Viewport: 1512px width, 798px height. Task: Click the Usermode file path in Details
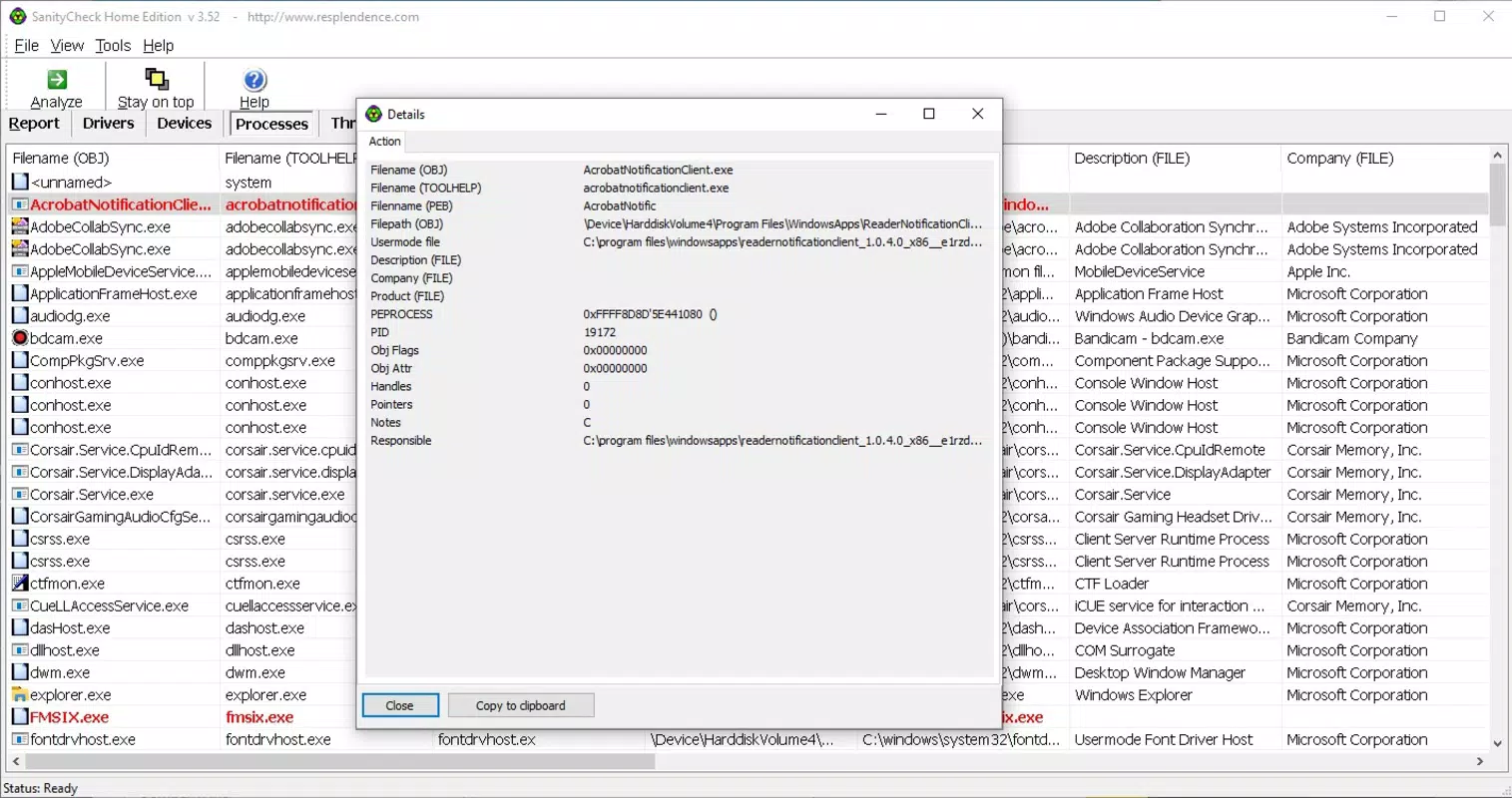(x=782, y=241)
